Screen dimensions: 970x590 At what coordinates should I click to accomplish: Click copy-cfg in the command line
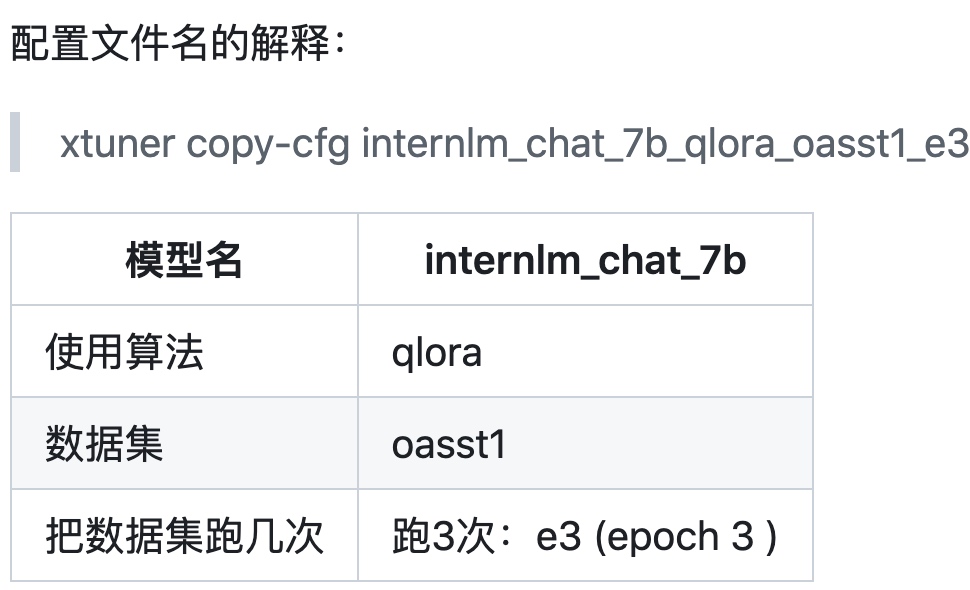tap(268, 145)
